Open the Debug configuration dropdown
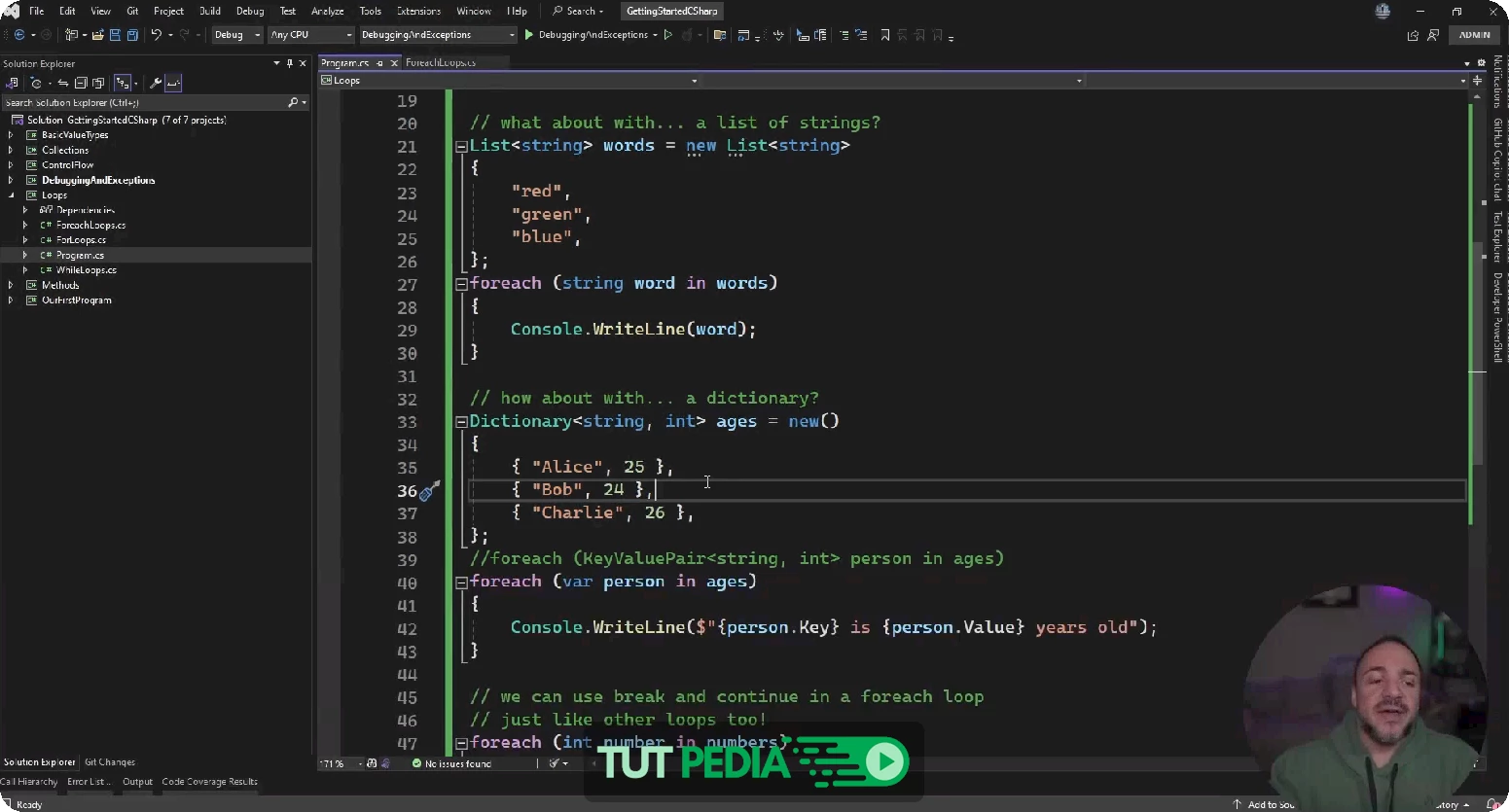The image size is (1509, 812). pos(237,35)
